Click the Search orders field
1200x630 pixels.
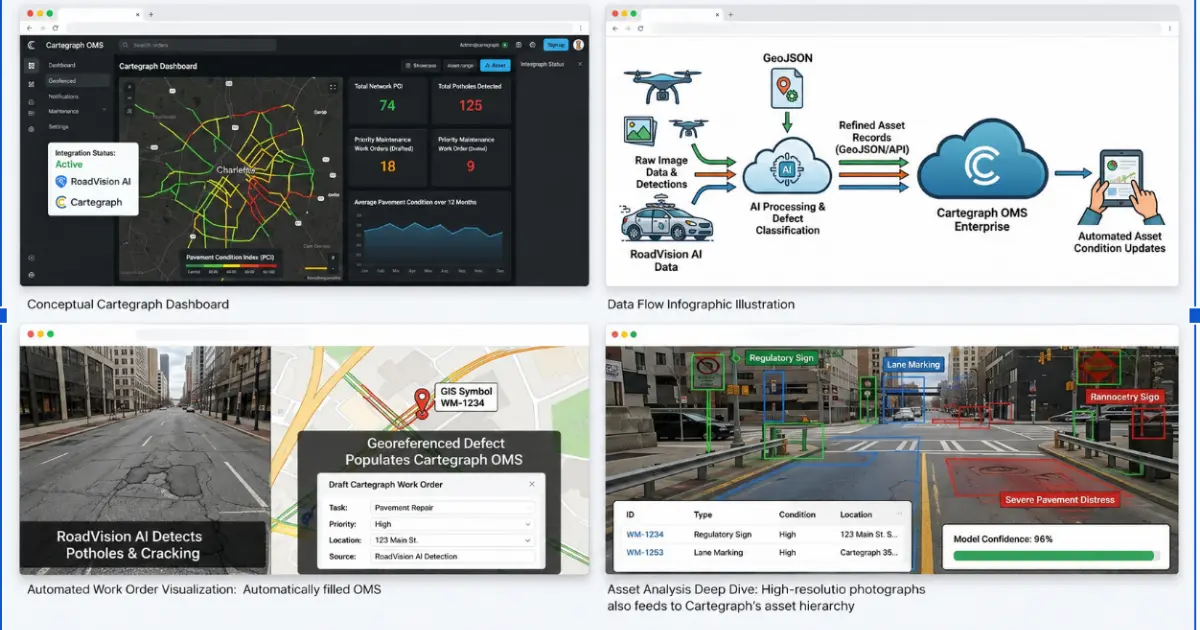point(197,45)
